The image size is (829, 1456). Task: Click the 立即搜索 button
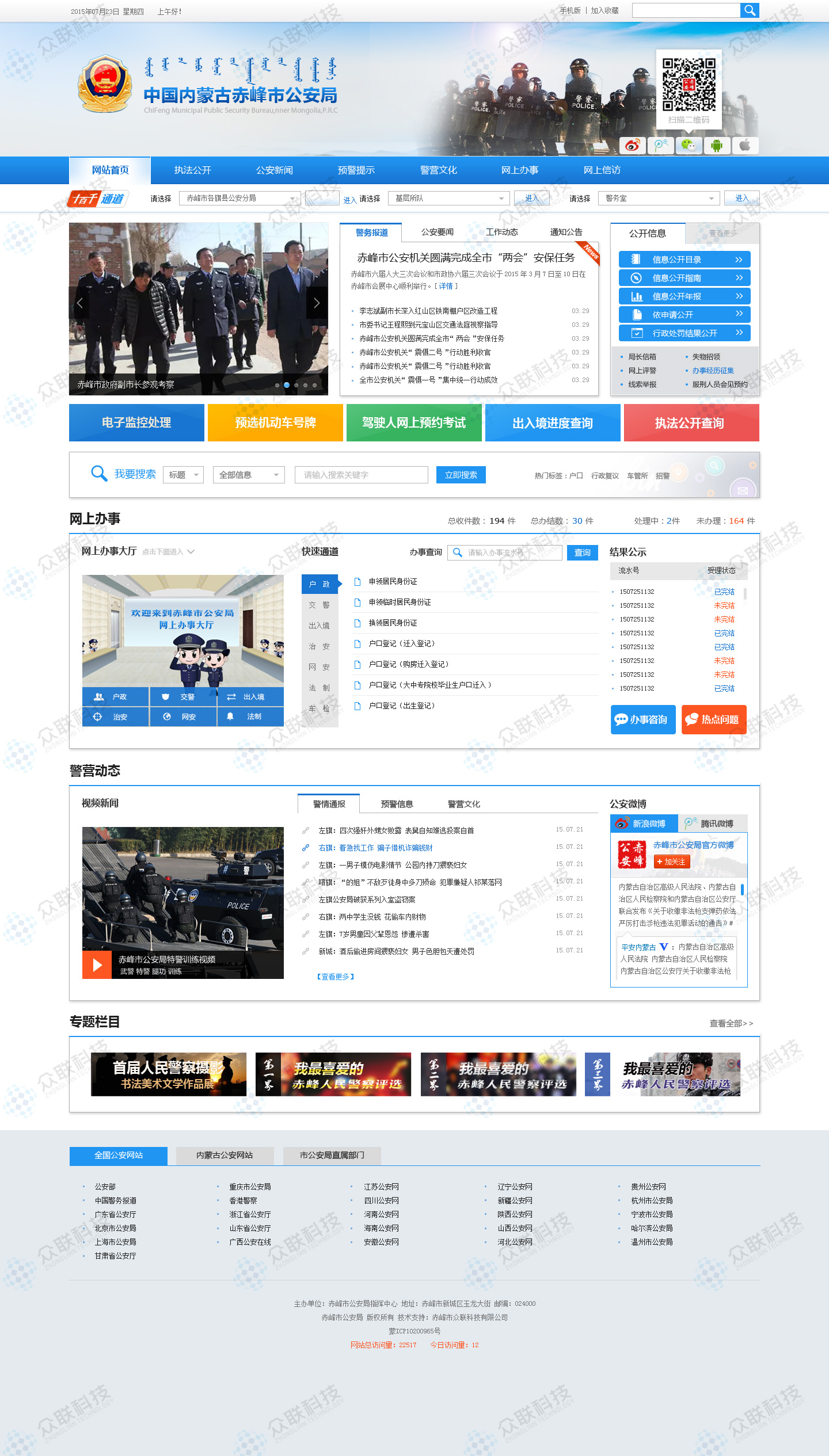pos(461,475)
